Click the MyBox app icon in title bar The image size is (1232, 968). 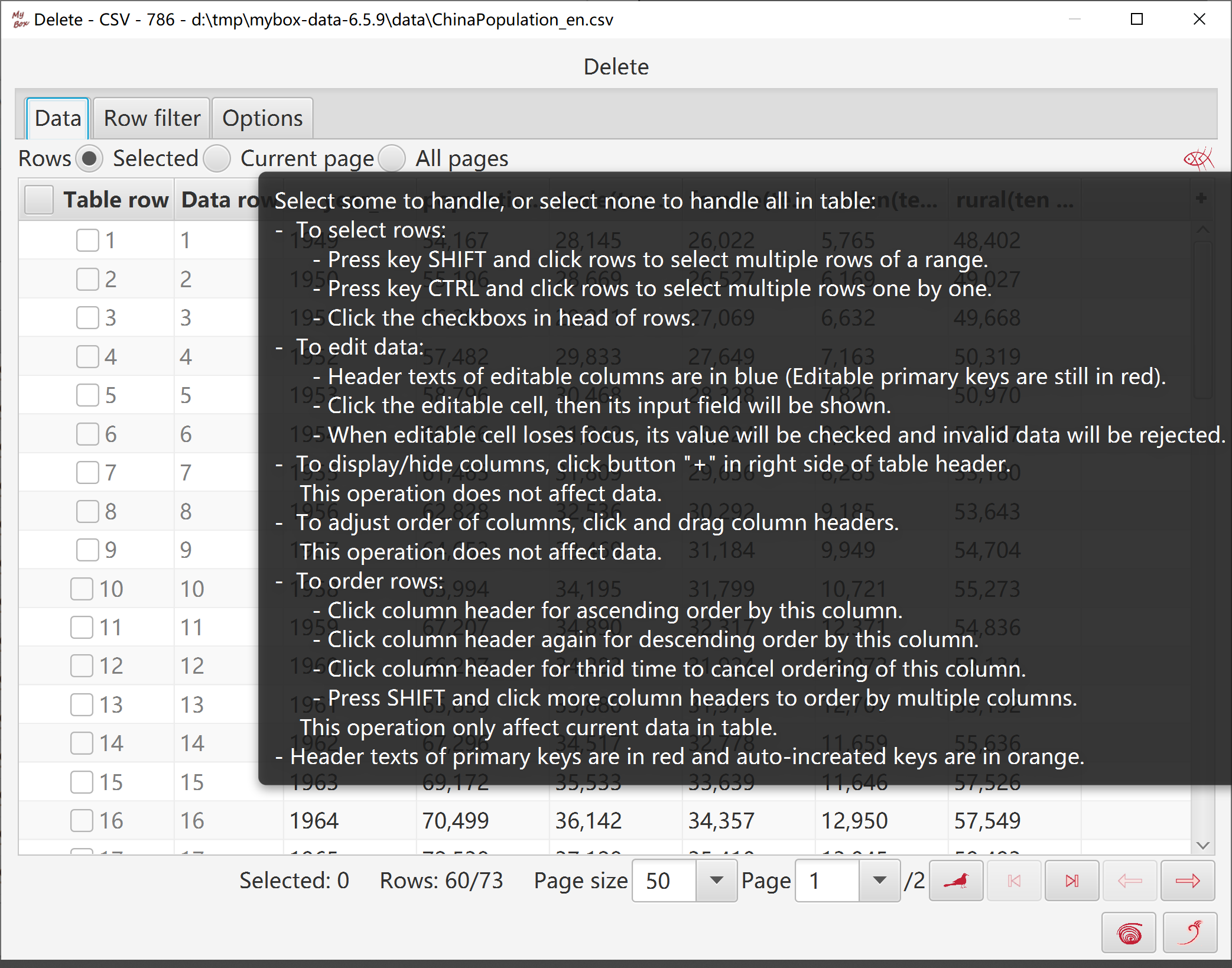(x=19, y=20)
